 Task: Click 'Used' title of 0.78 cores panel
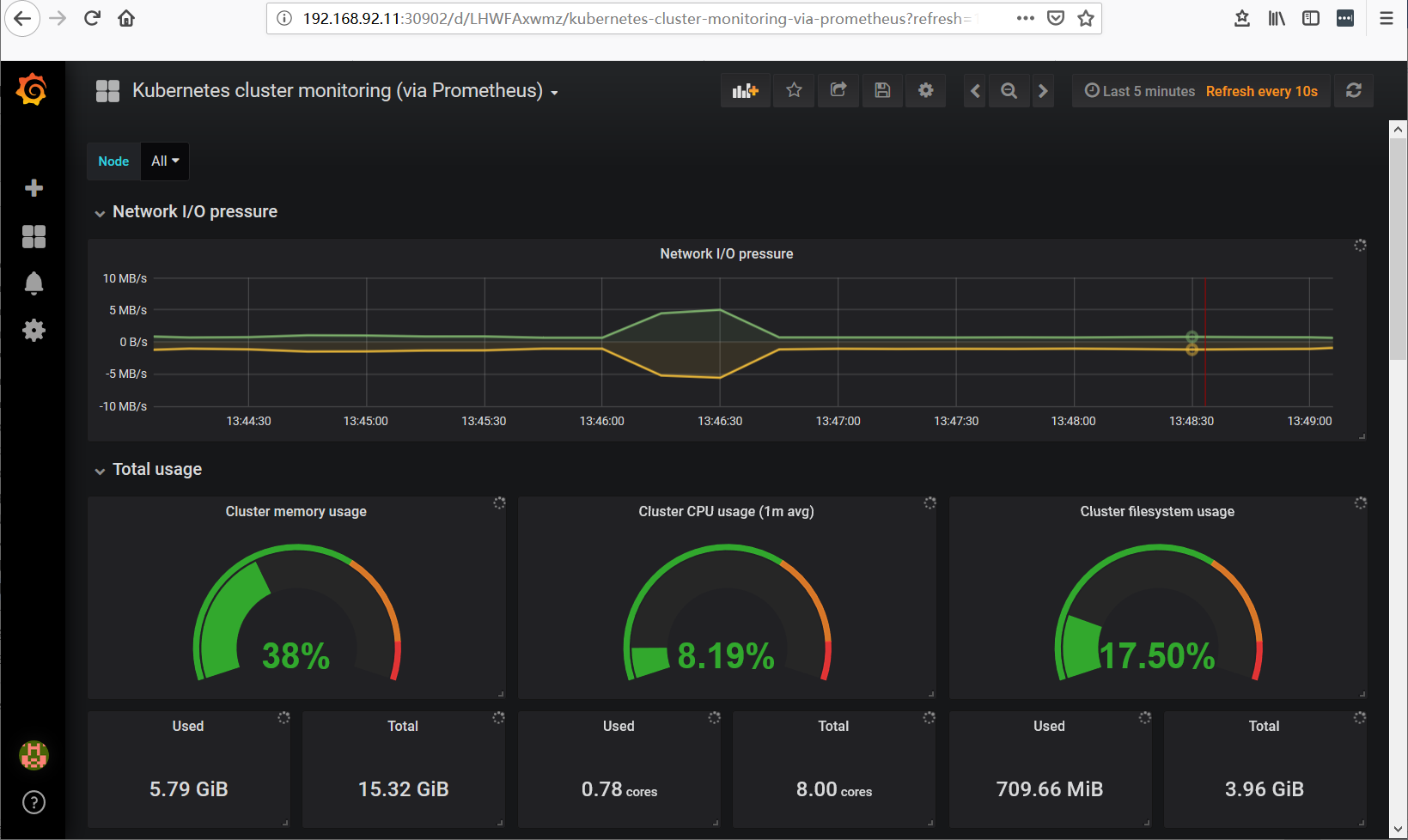pos(619,726)
